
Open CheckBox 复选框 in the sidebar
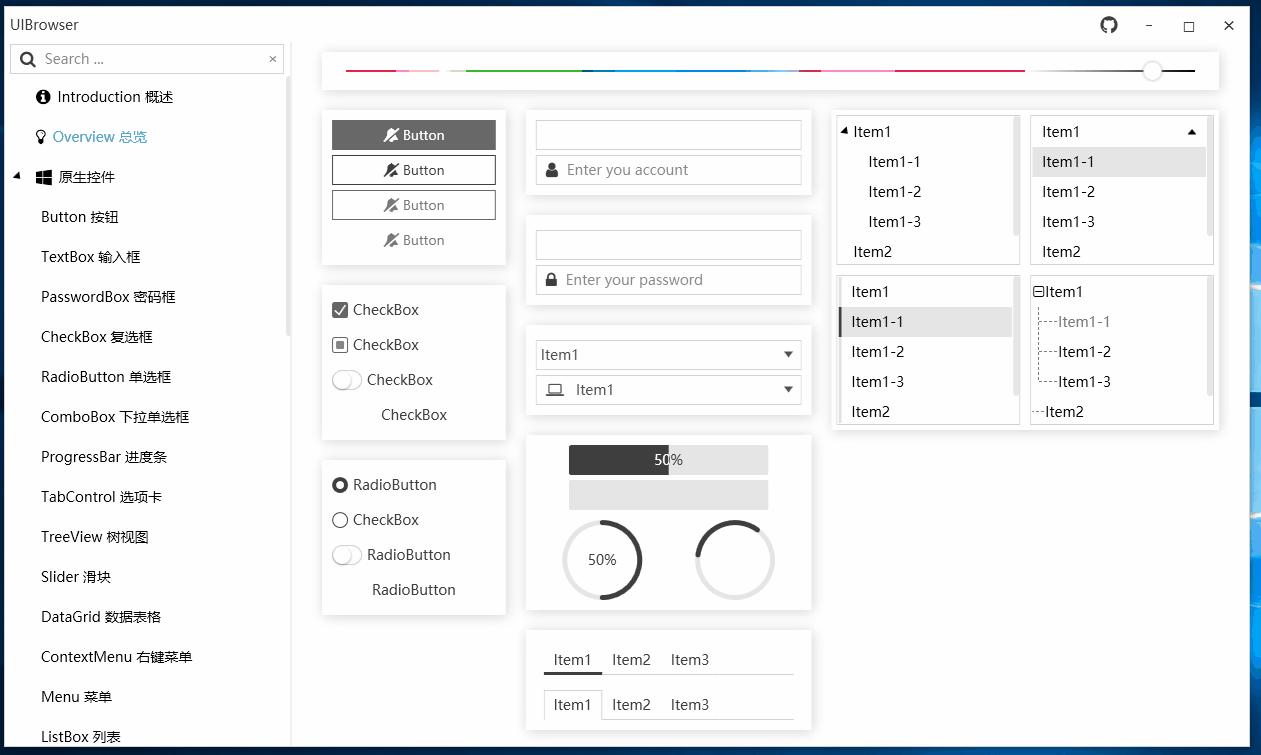pyautogui.click(x=97, y=337)
